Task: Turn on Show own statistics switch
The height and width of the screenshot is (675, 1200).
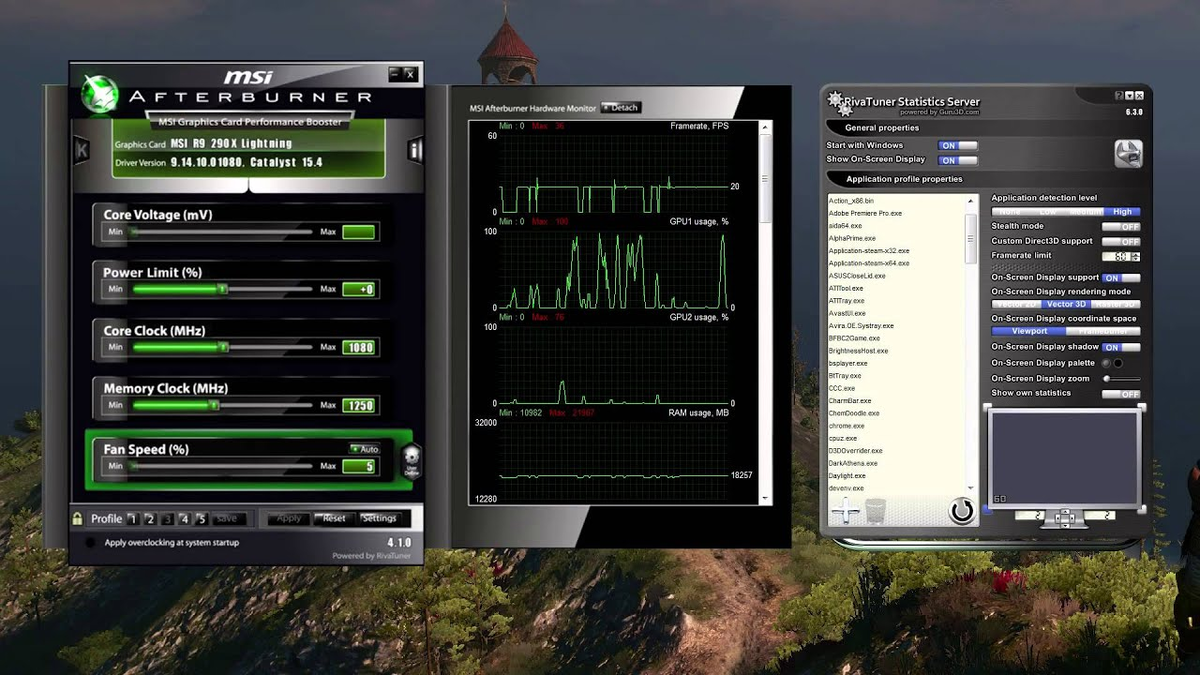Action: click(1121, 394)
